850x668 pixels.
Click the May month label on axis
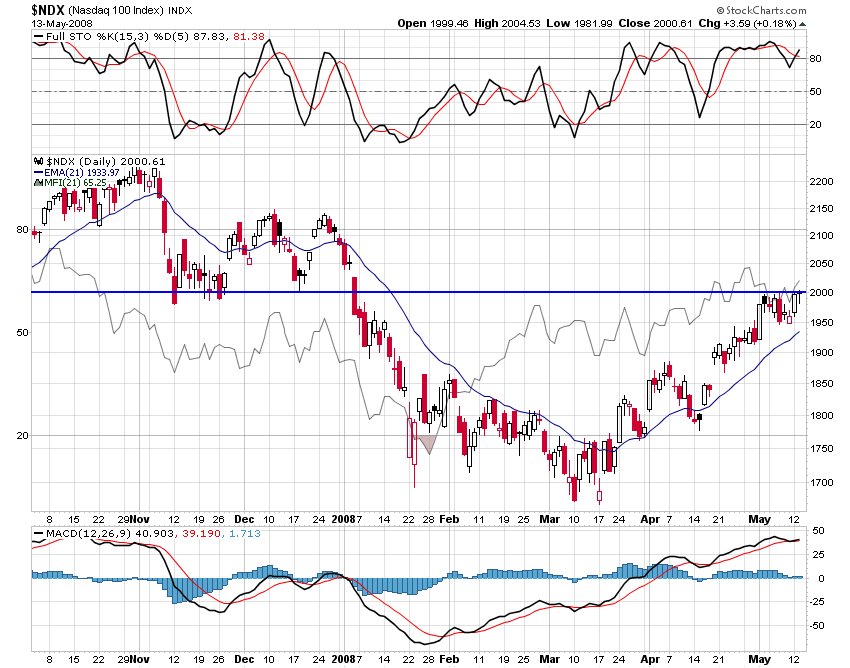759,520
